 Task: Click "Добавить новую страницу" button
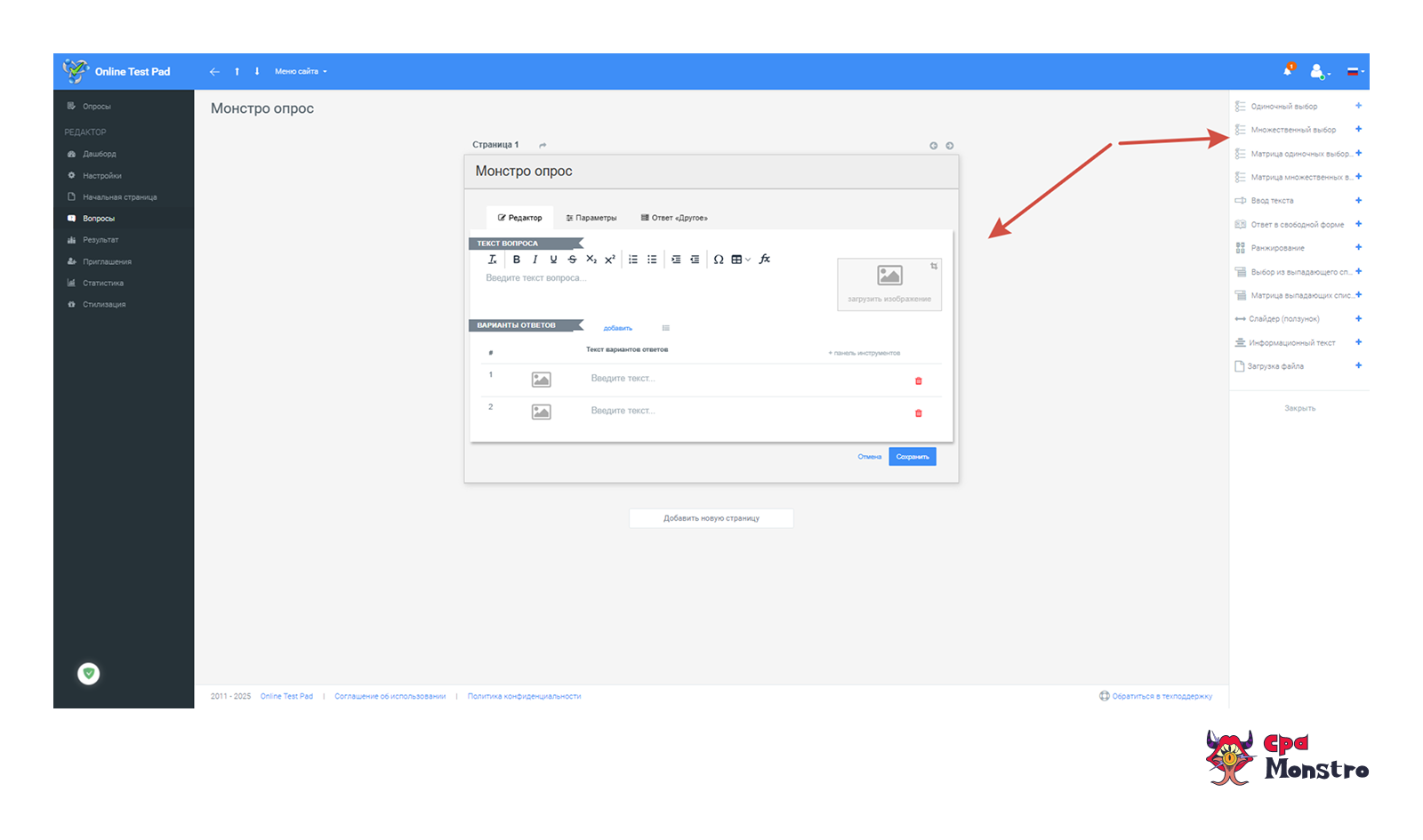coord(711,518)
